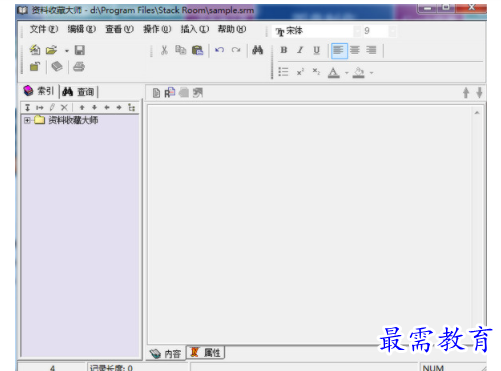The height and width of the screenshot is (371, 501).
Task: Click the next record down arrow
Action: [x=479, y=93]
